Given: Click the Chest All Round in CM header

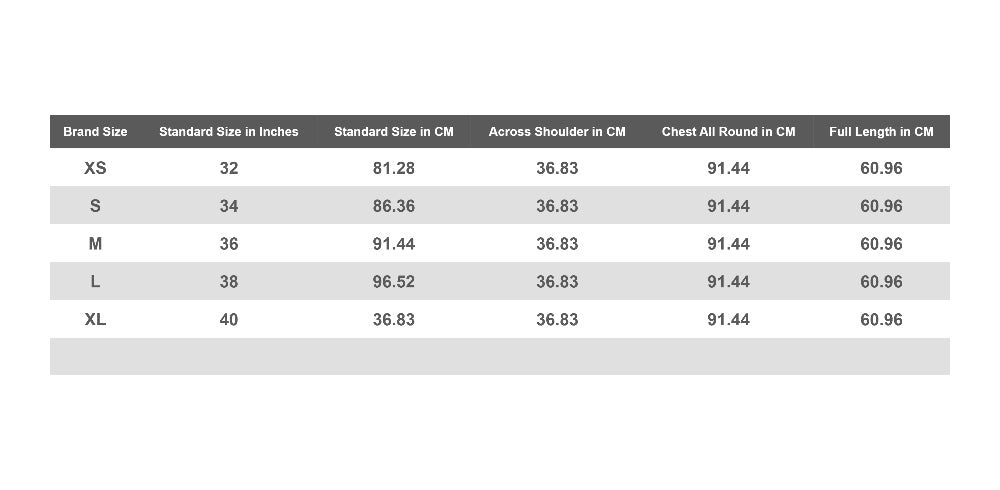Looking at the screenshot, I should (x=728, y=132).
